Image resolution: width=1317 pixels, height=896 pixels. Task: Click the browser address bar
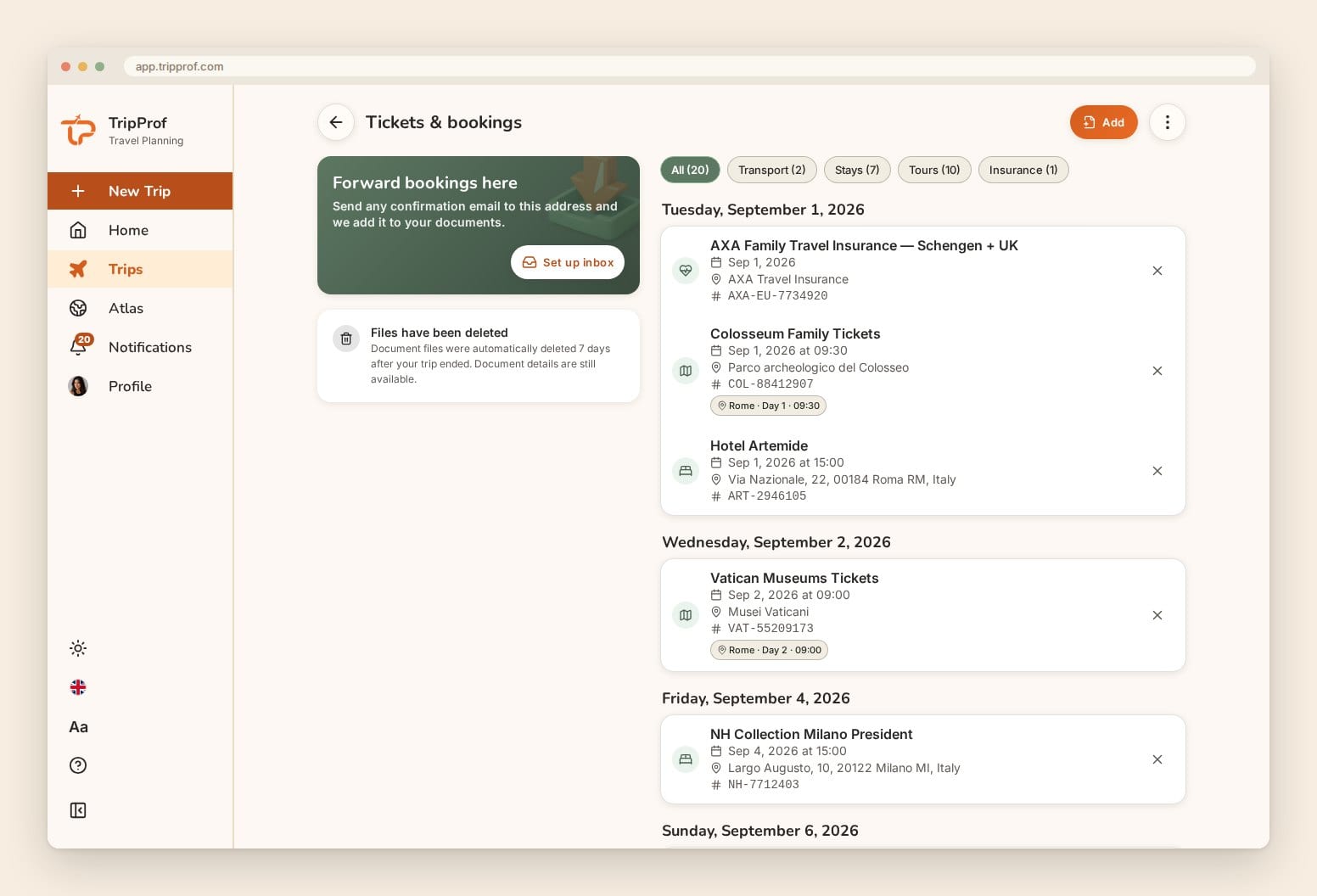(689, 66)
